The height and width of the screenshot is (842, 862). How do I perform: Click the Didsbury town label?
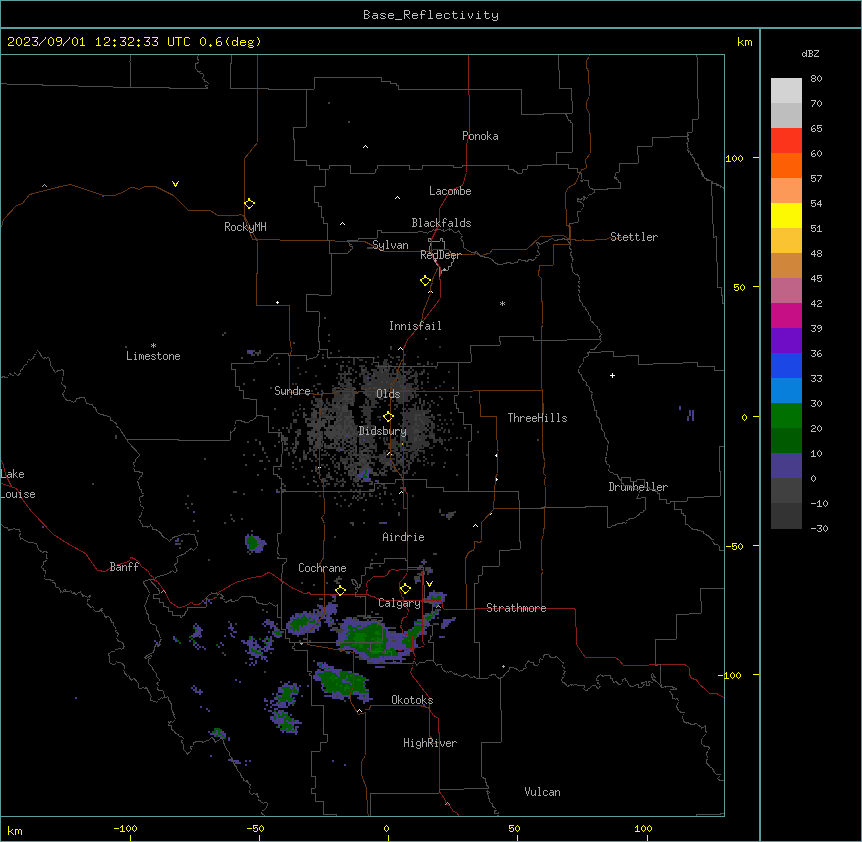click(383, 431)
